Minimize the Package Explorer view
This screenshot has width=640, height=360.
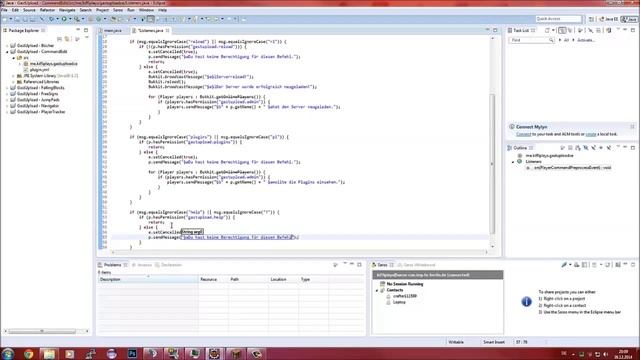coord(78,30)
